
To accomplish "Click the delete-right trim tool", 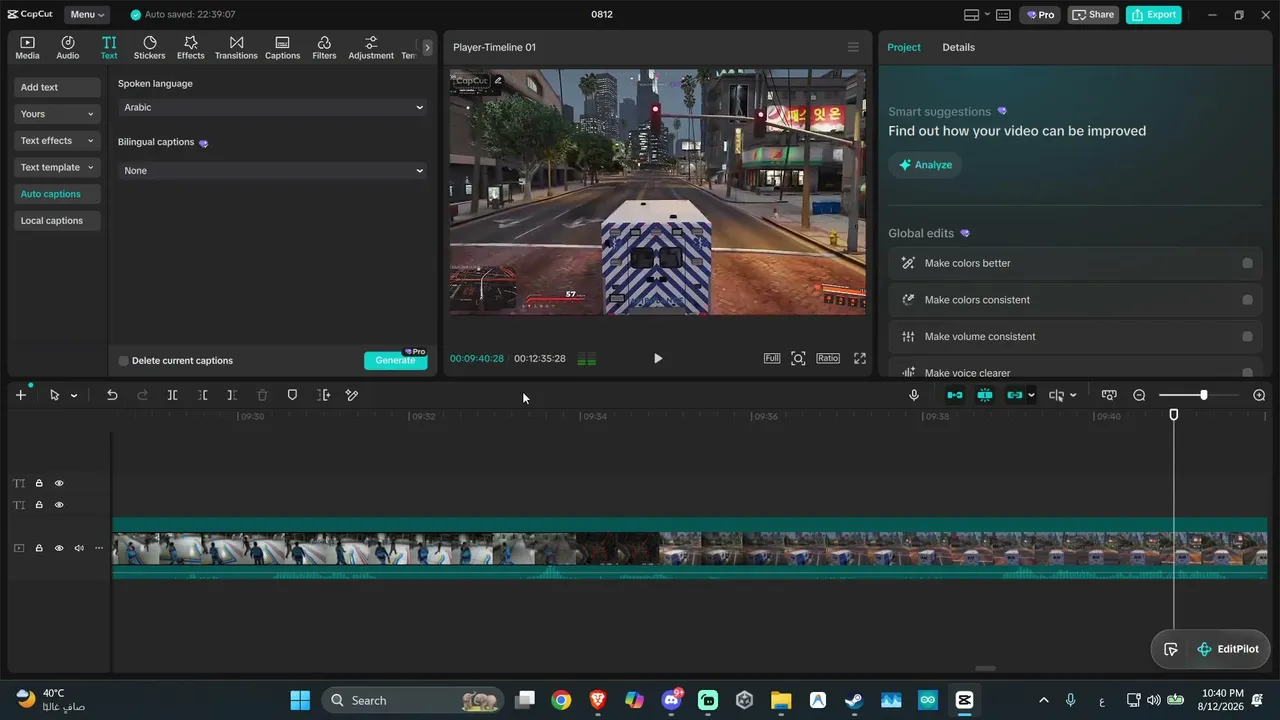I will [232, 395].
